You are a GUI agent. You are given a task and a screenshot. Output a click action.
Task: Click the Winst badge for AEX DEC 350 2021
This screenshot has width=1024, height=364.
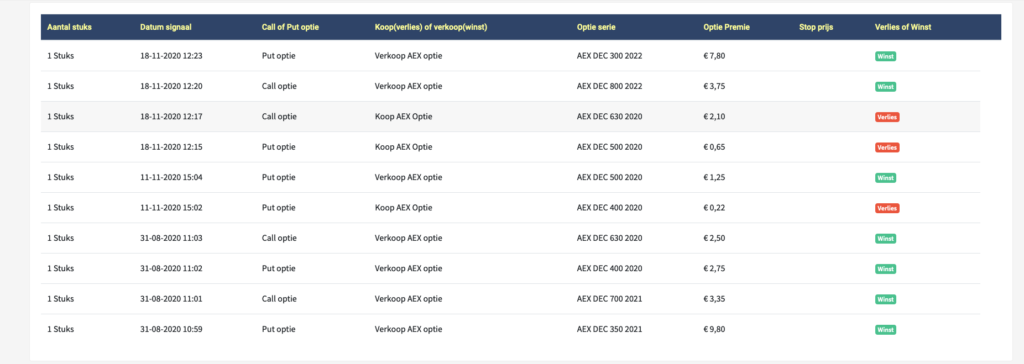coord(885,329)
